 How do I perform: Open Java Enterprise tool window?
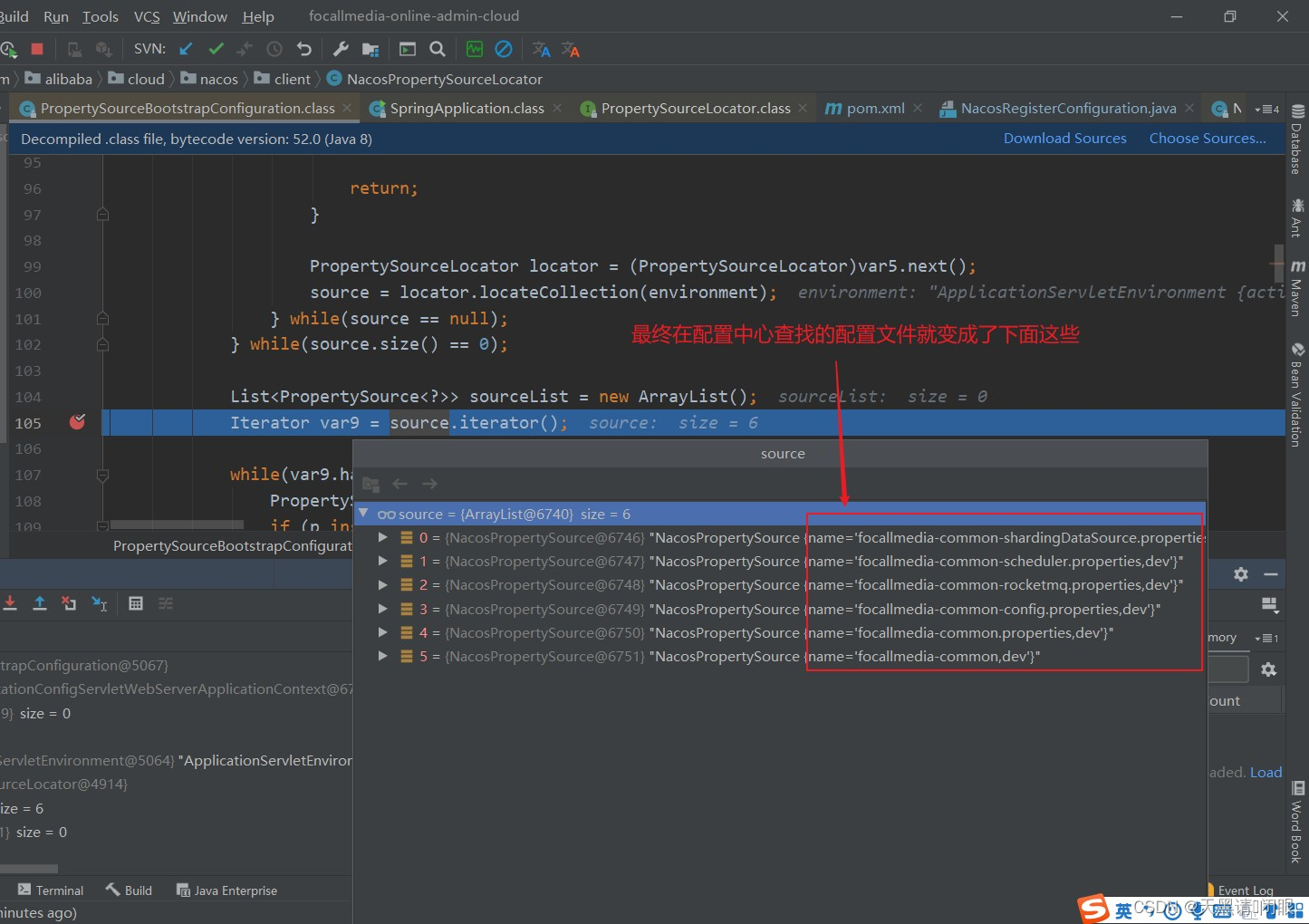(x=226, y=890)
